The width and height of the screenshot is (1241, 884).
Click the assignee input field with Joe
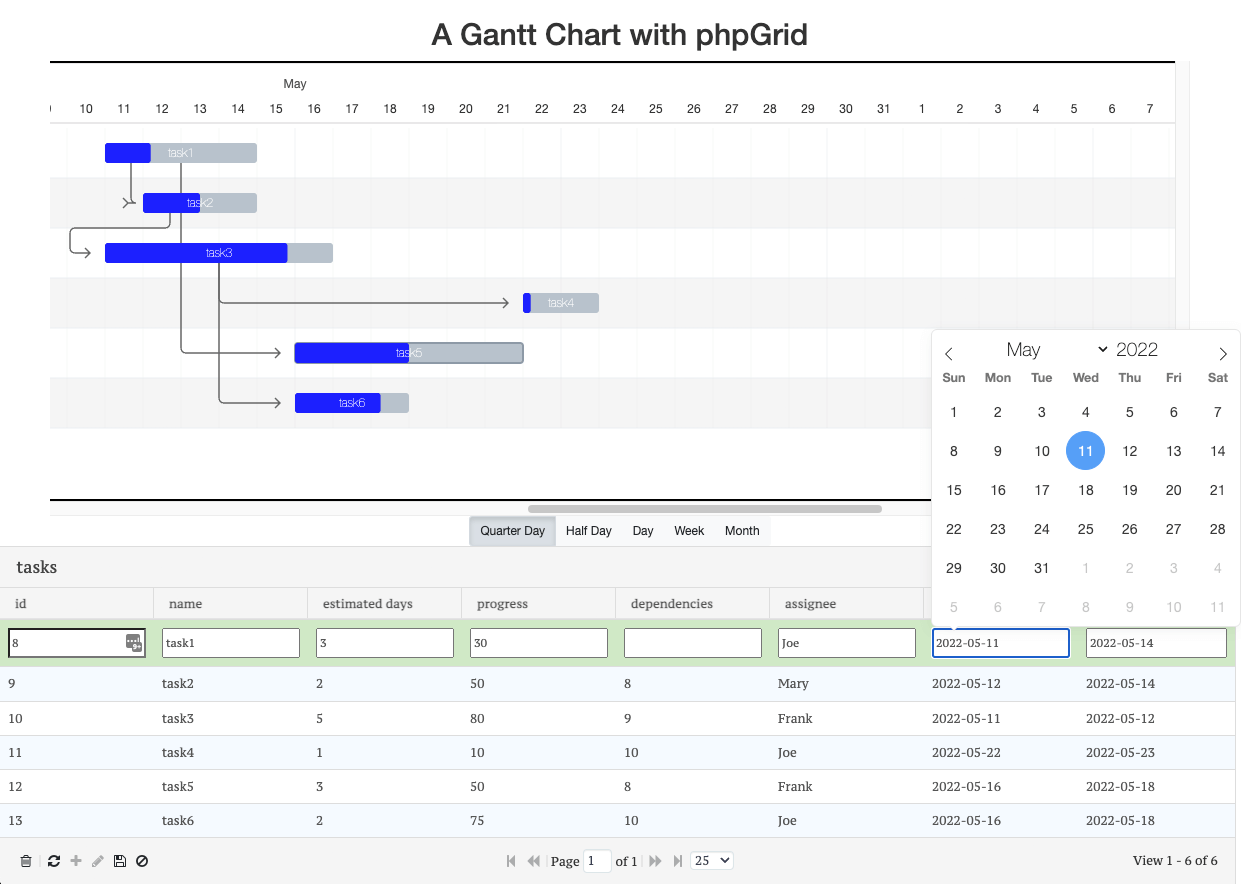click(846, 643)
